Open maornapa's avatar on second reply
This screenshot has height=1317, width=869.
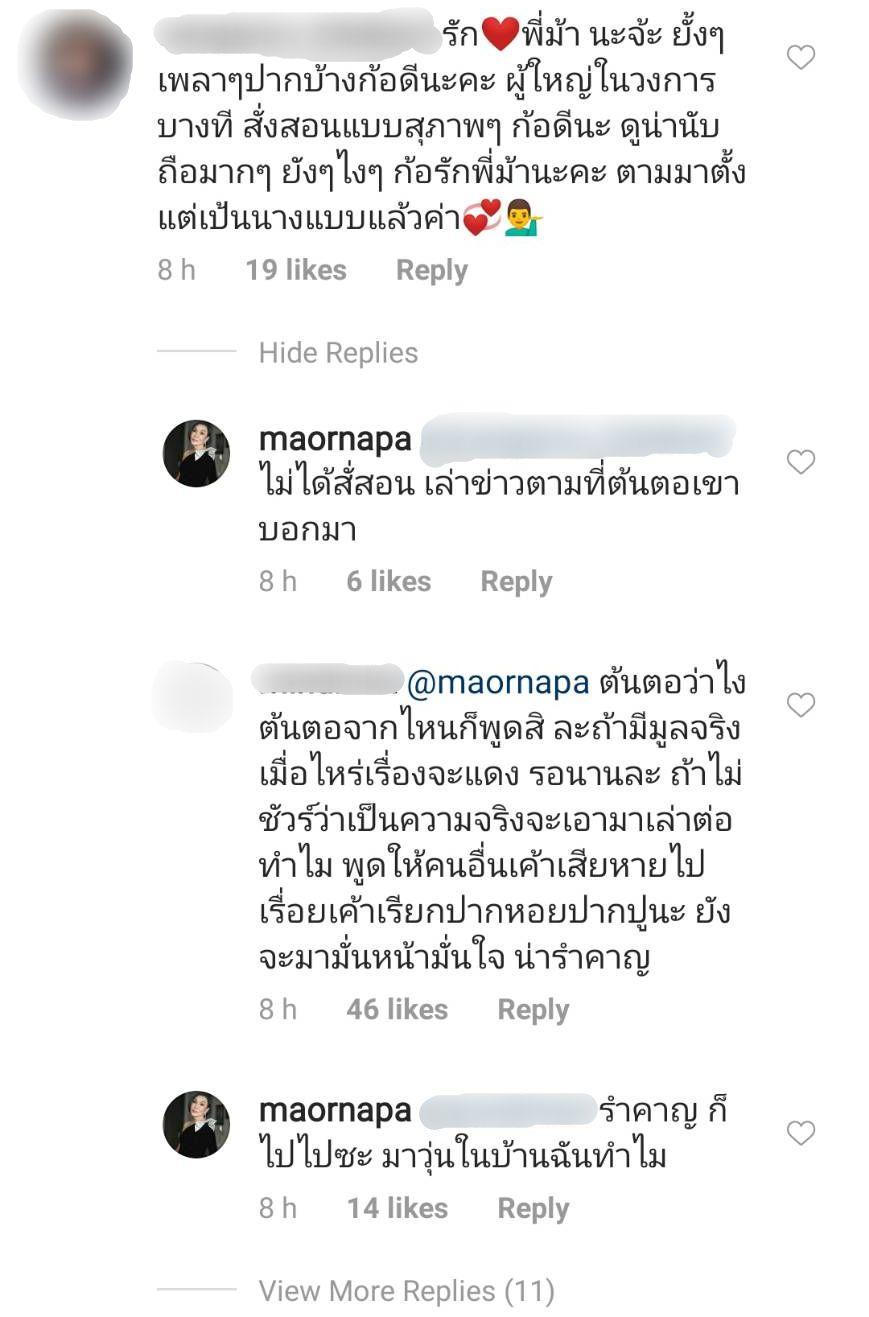[x=196, y=1124]
